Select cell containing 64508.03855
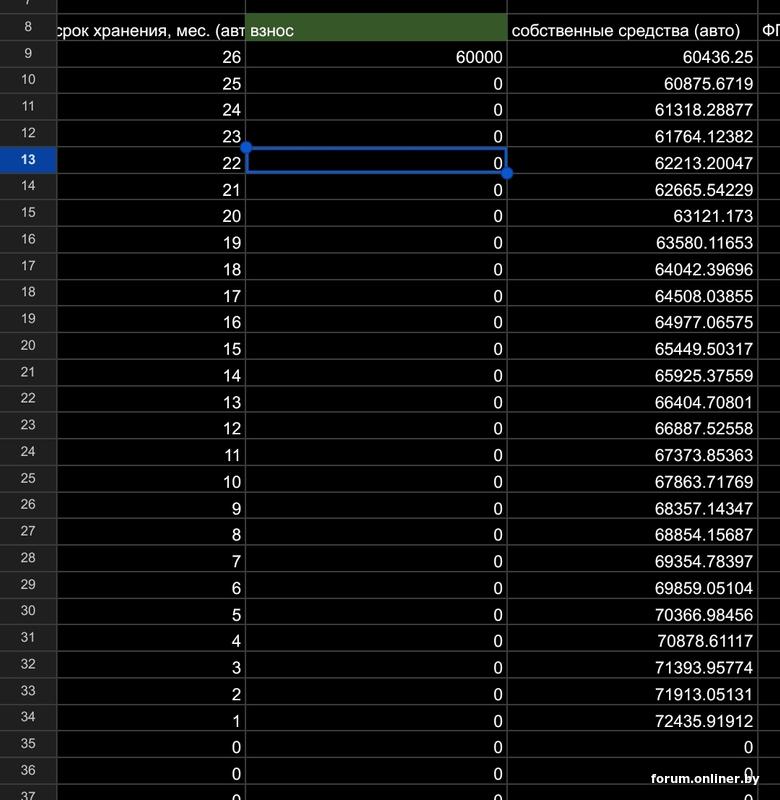Screen dimensions: 780x800 click(632, 293)
